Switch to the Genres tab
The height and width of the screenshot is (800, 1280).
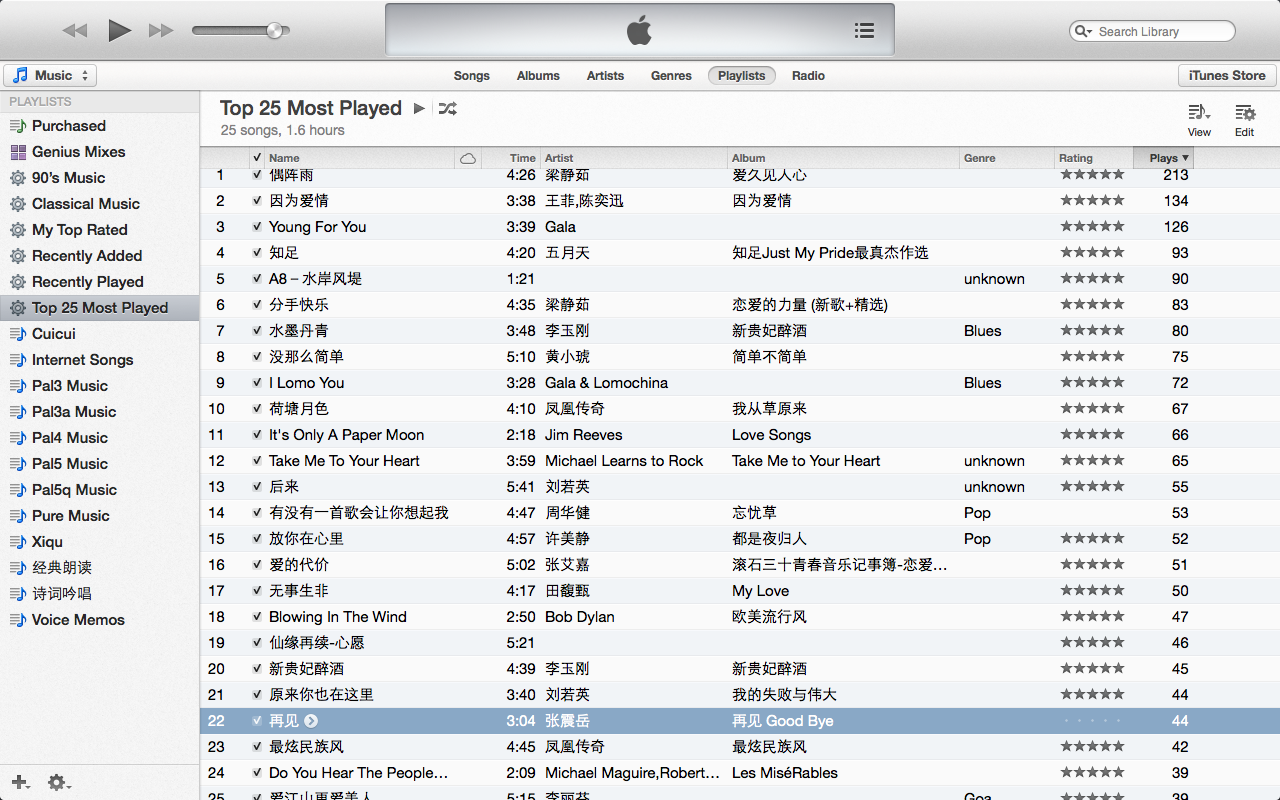671,75
